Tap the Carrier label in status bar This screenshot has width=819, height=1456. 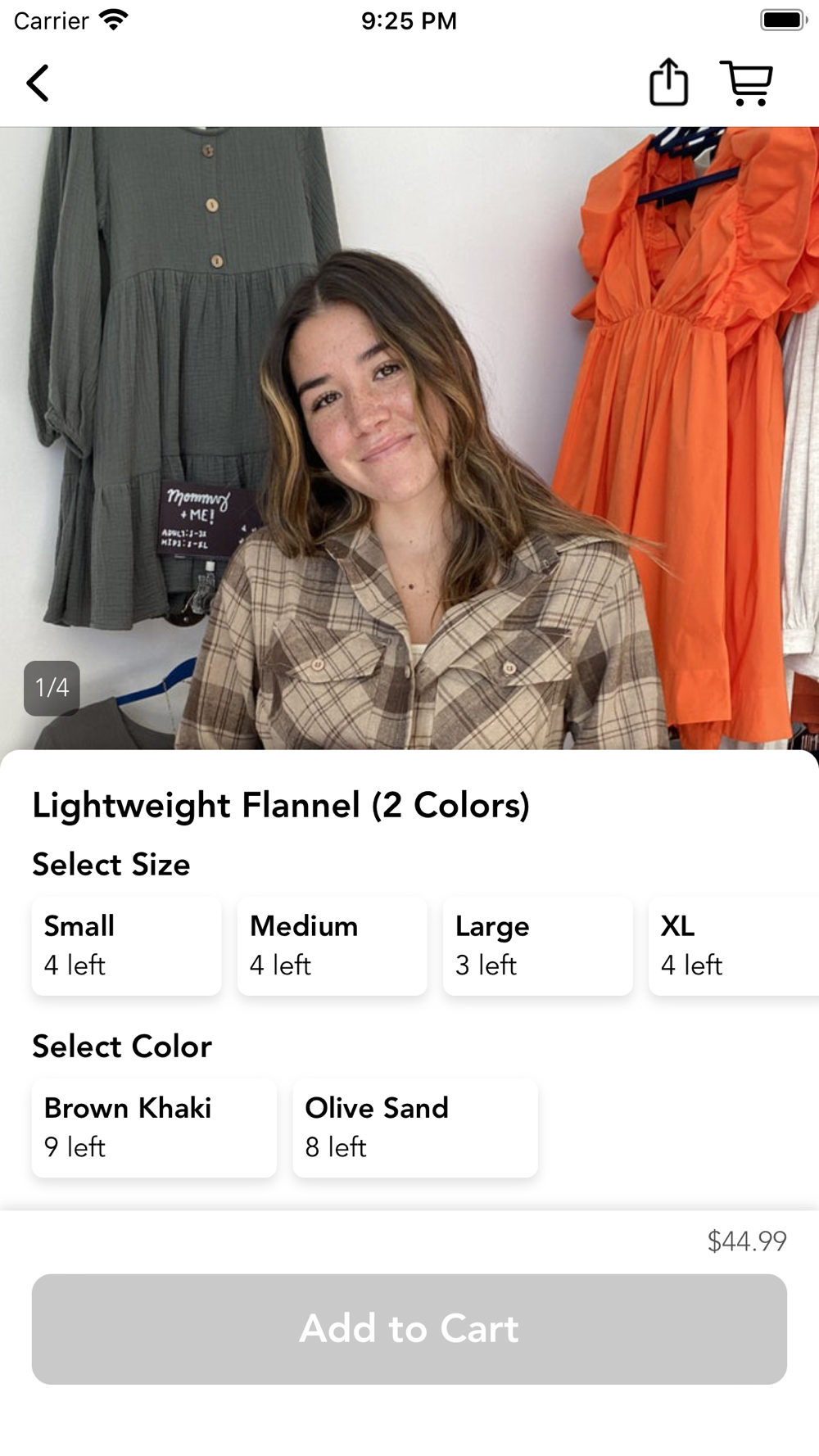(51, 20)
